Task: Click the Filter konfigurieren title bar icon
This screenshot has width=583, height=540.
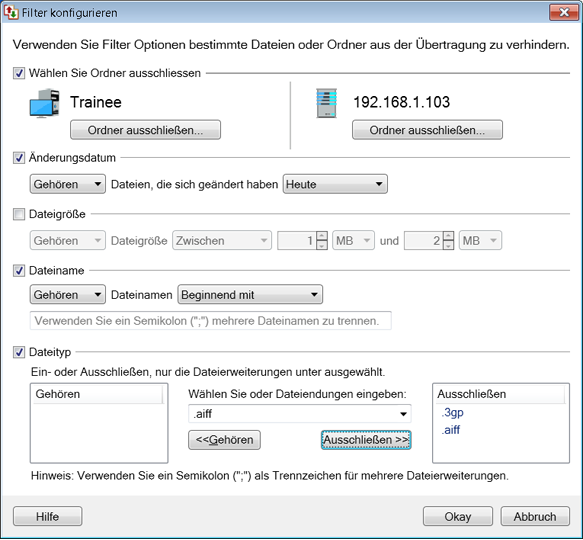Action: (11, 12)
